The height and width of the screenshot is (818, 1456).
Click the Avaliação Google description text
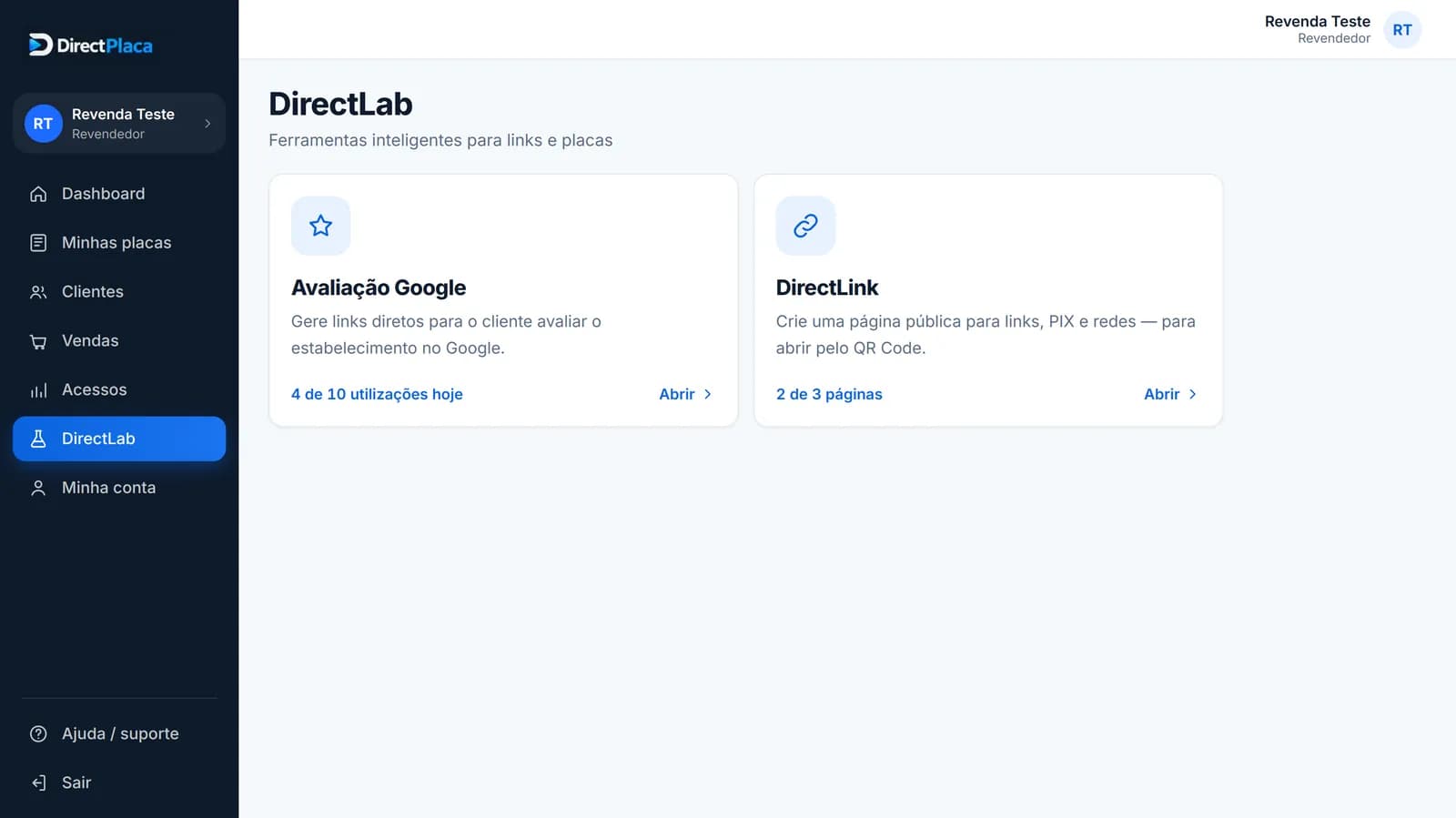pyautogui.click(x=446, y=335)
